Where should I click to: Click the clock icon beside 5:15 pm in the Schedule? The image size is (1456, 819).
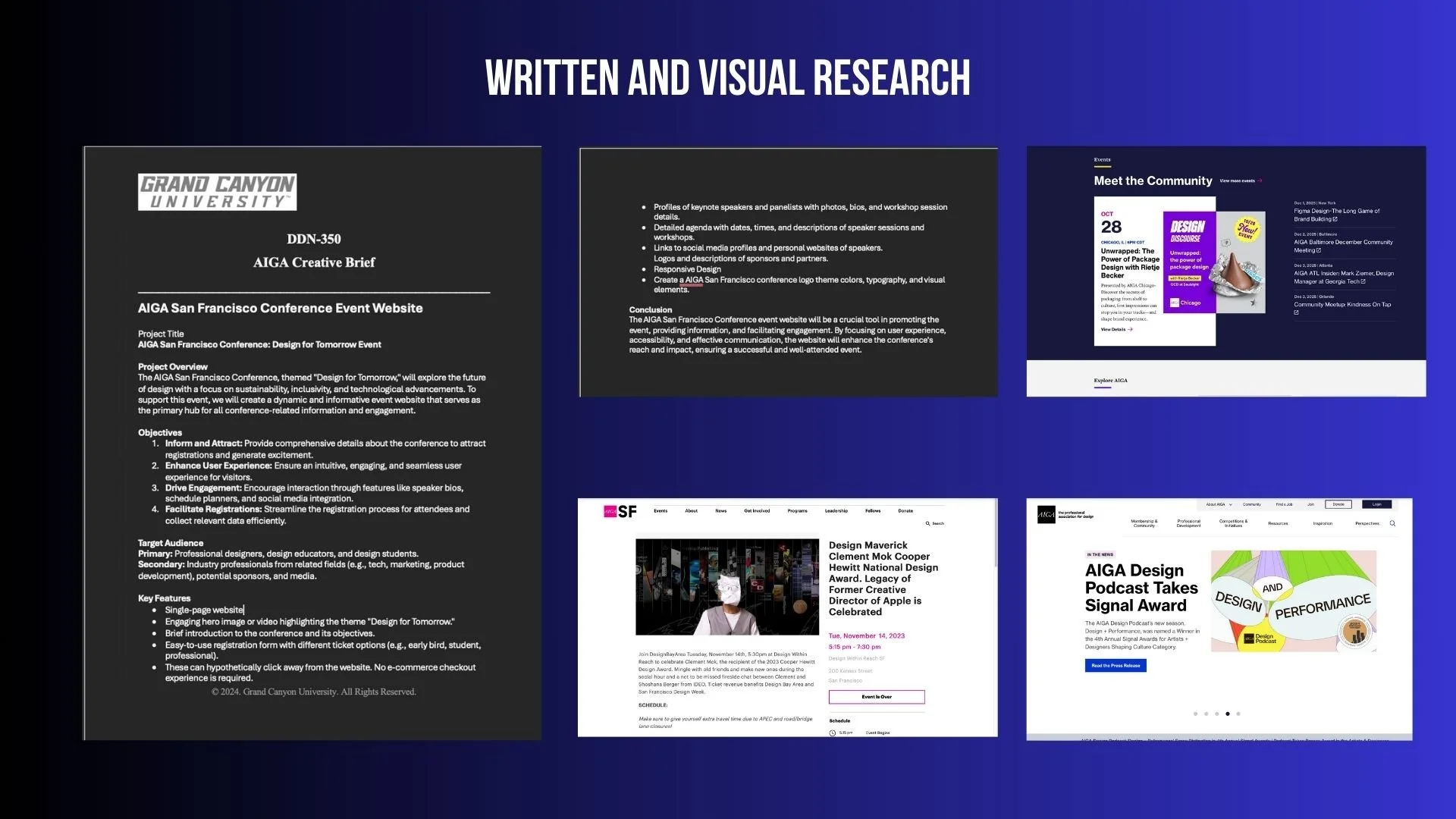pos(833,733)
